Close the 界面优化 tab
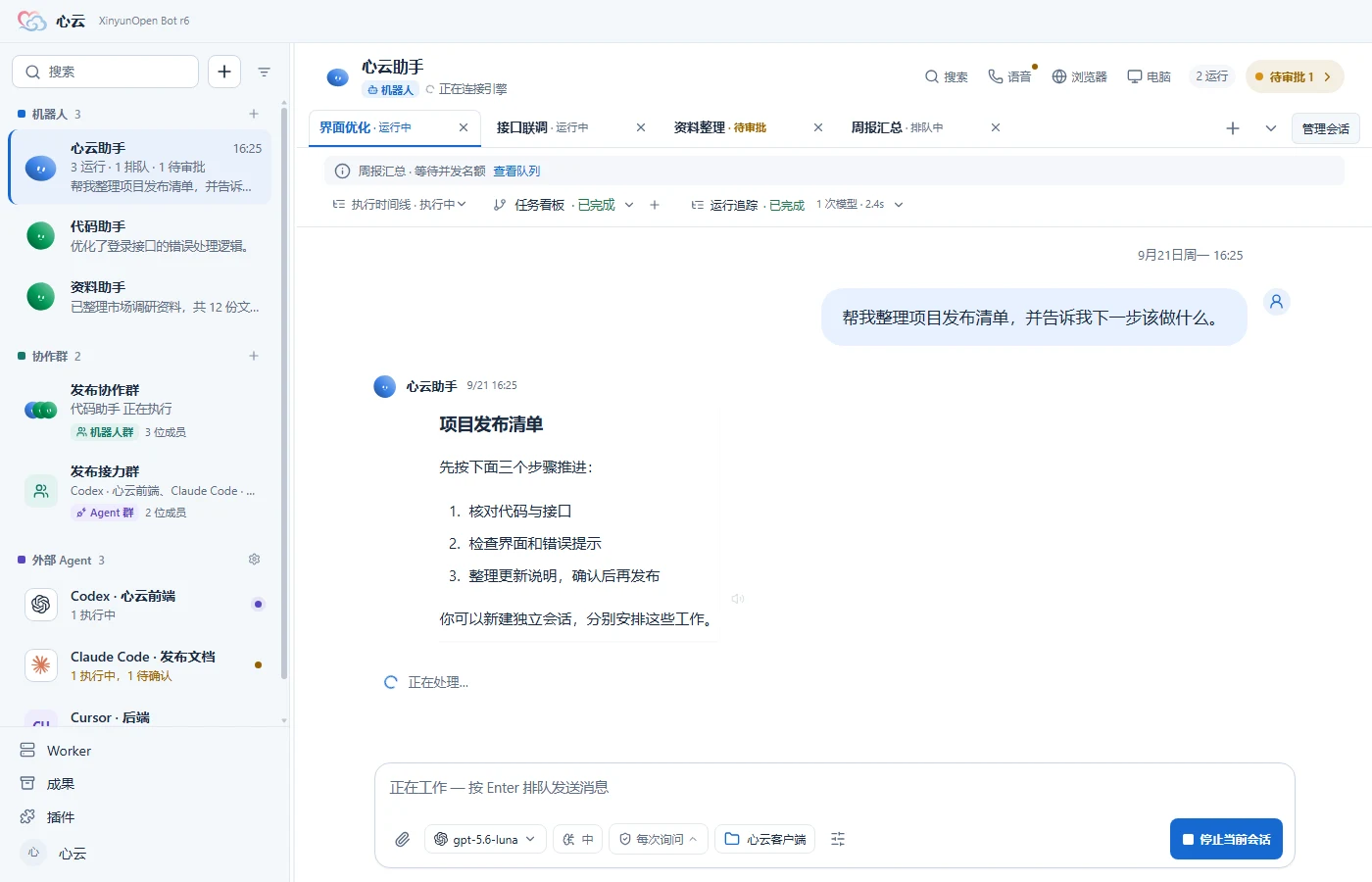The width and height of the screenshot is (1372, 882). 464,127
